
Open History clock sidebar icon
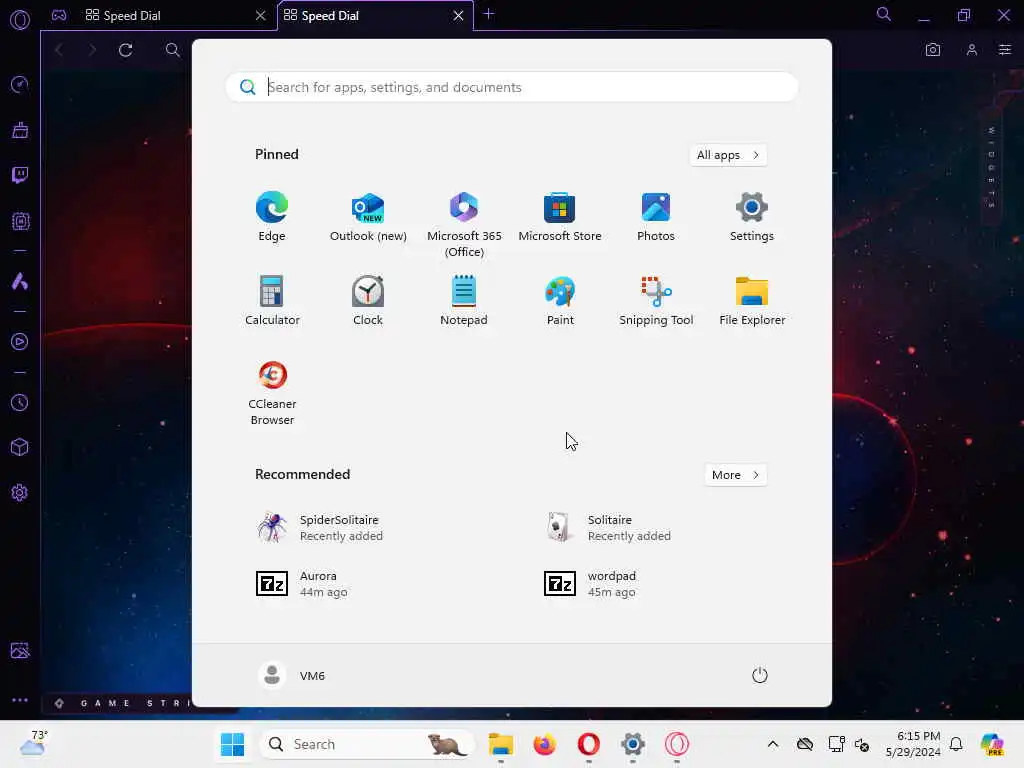pos(20,402)
